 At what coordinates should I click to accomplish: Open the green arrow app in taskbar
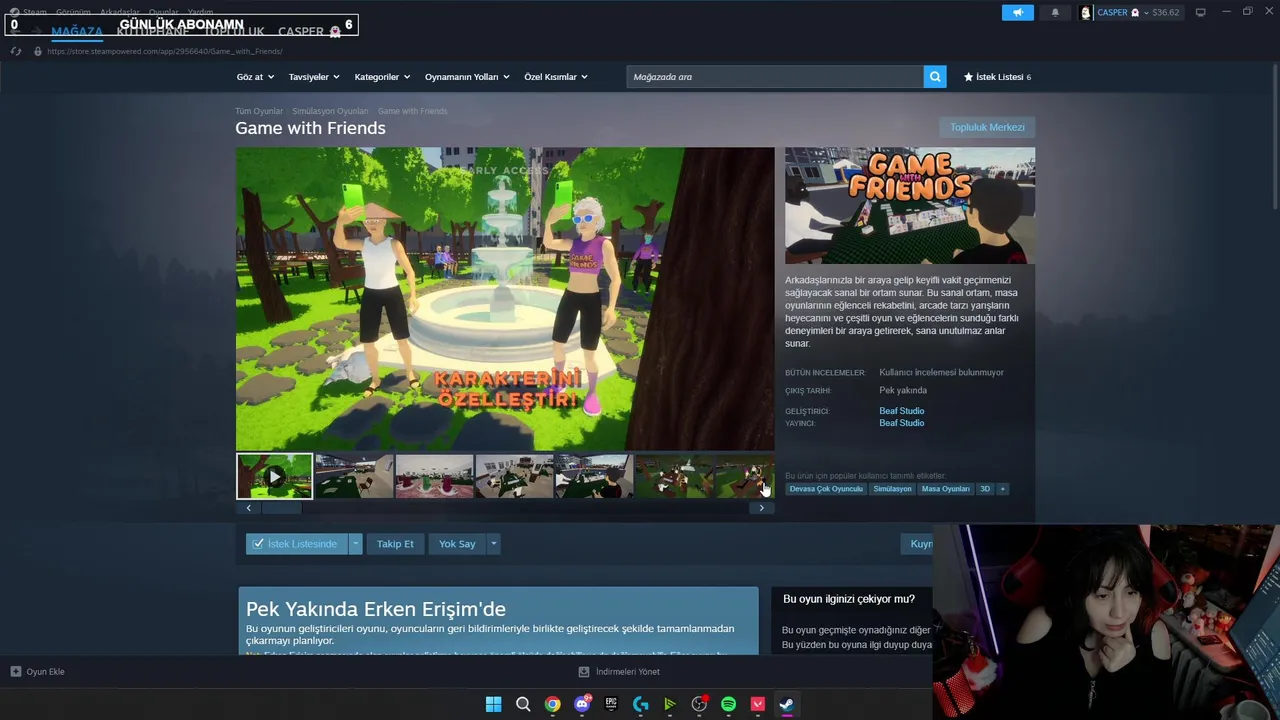click(669, 704)
